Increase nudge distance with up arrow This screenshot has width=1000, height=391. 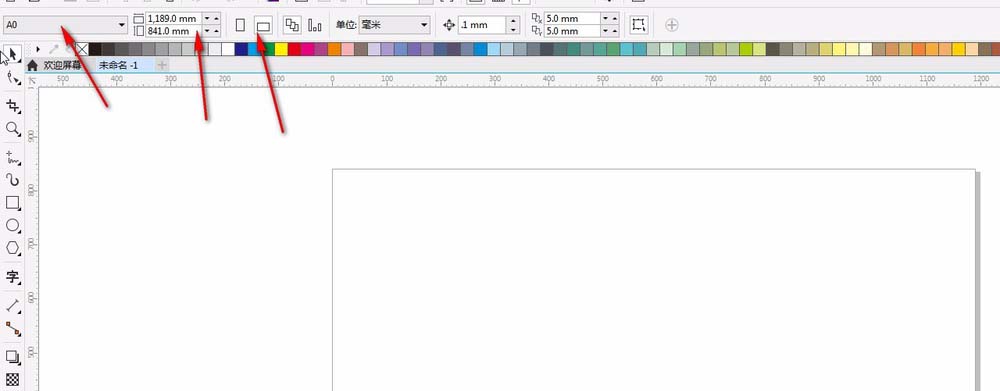(513, 21)
